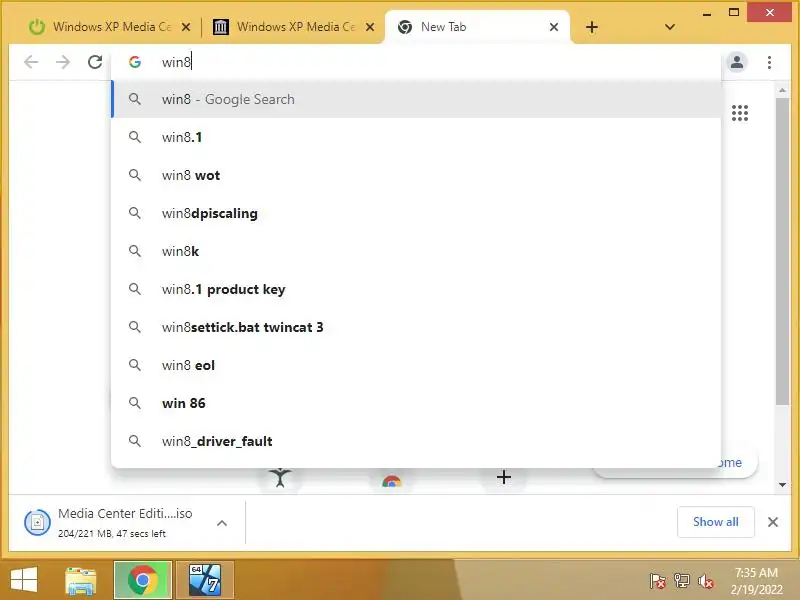Click the browser forward arrow
This screenshot has width=800, height=600.
(63, 62)
